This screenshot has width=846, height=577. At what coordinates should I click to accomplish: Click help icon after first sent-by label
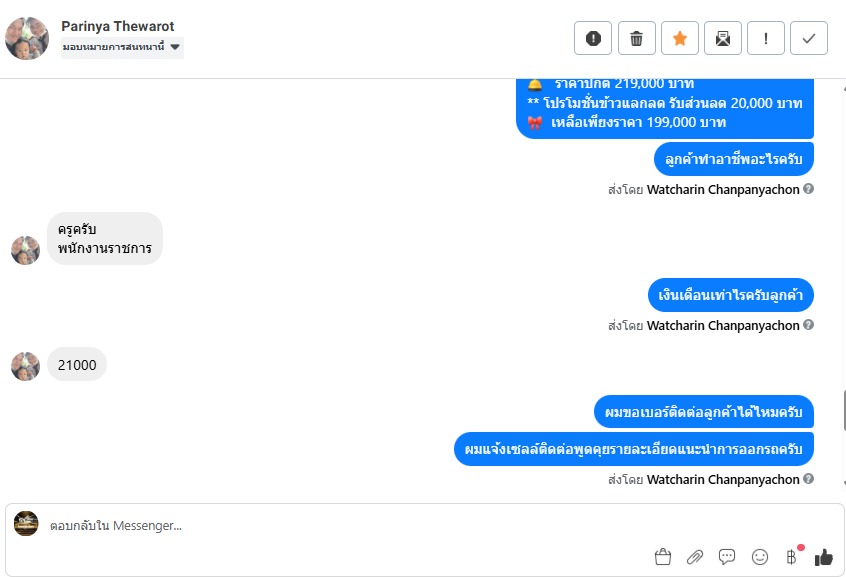coord(808,189)
